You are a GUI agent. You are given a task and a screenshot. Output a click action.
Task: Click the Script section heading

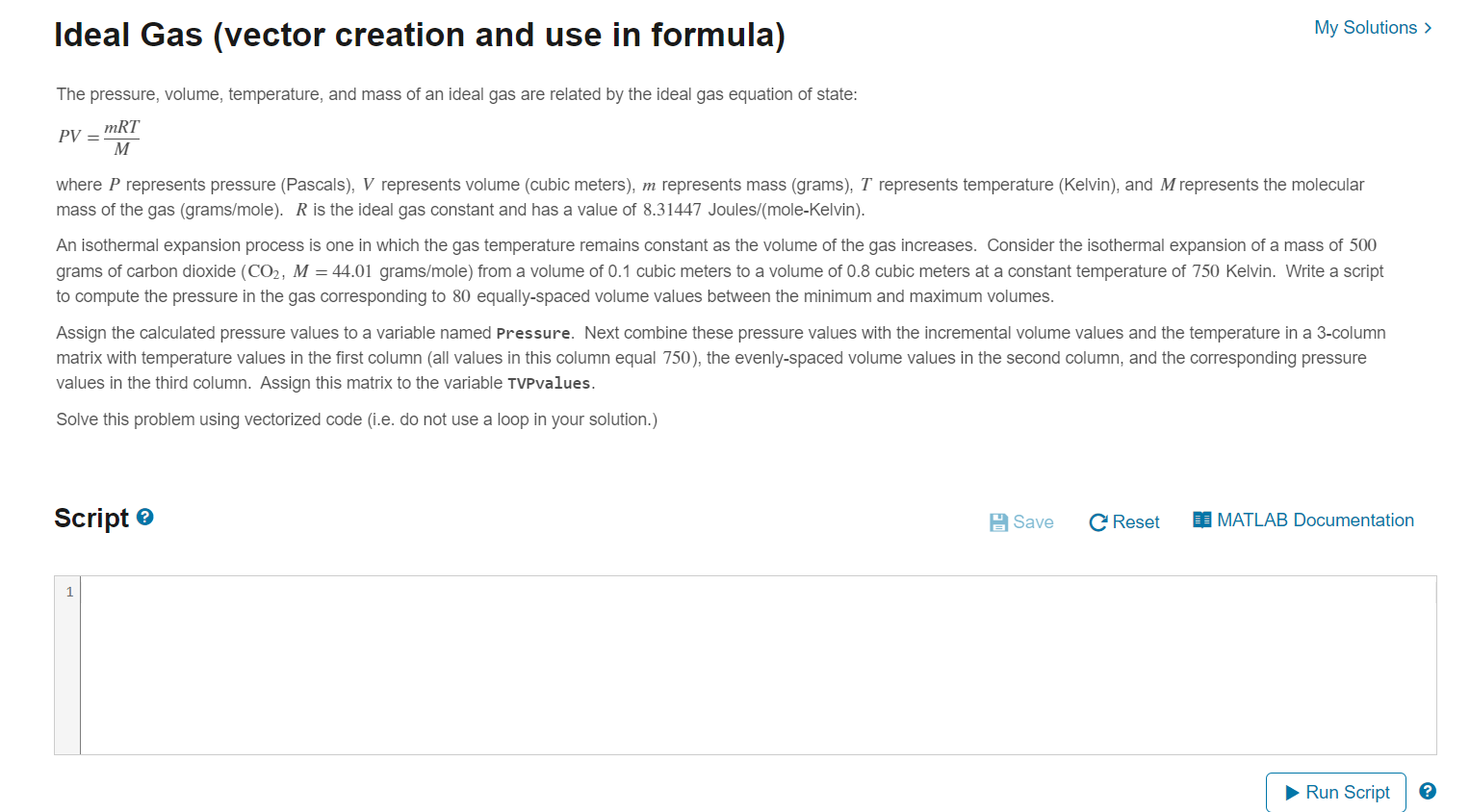click(93, 518)
